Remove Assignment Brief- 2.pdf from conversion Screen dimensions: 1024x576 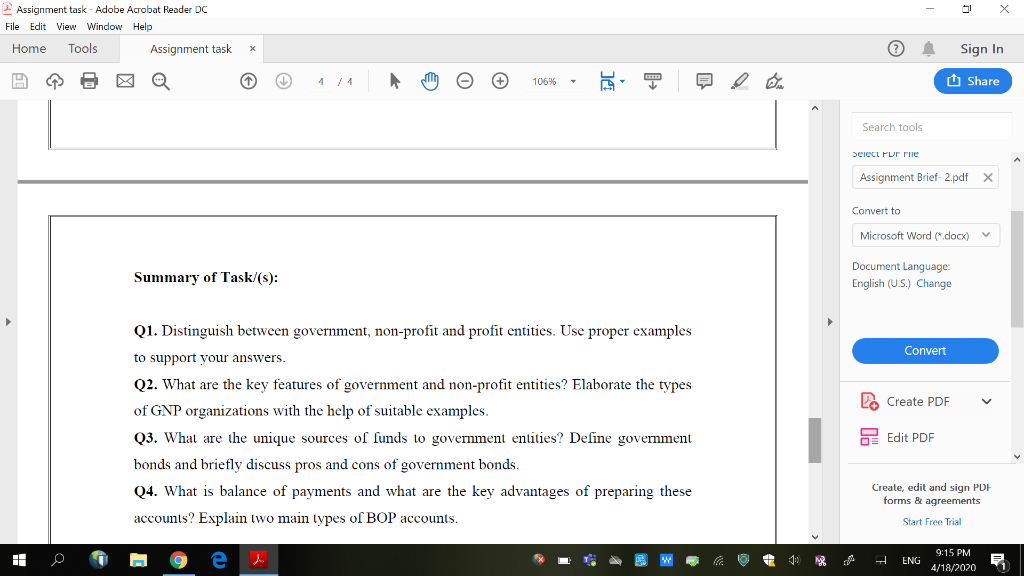click(987, 176)
